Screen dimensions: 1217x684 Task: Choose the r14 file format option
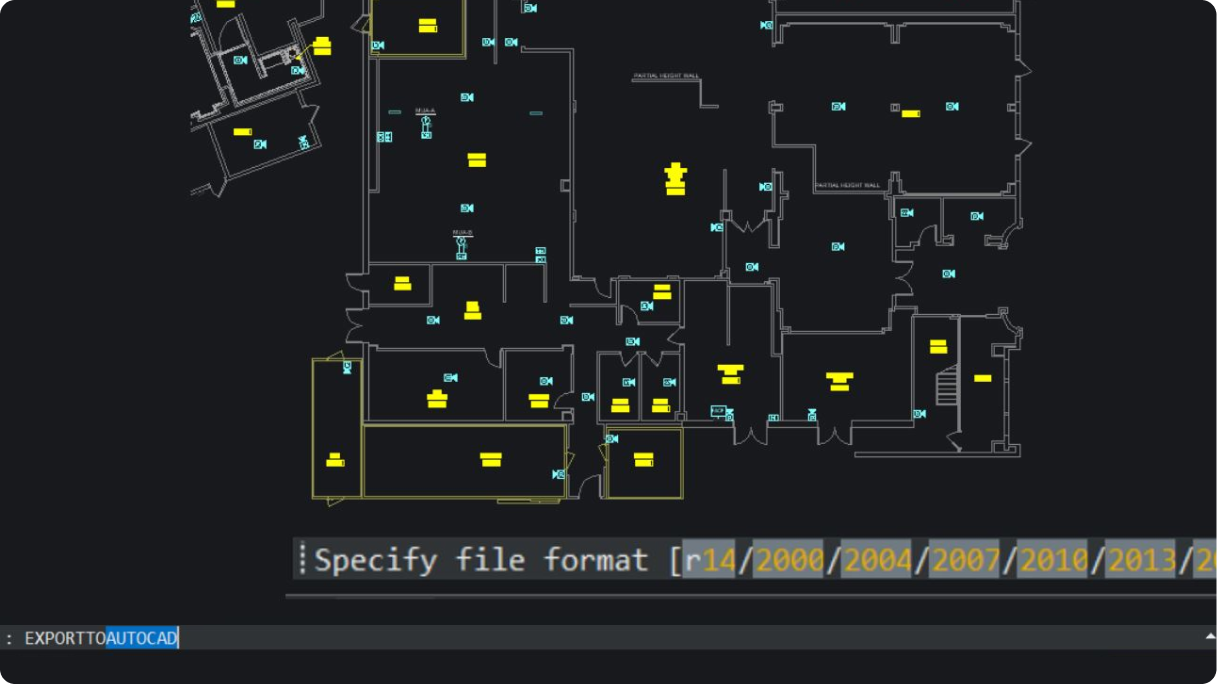pos(710,560)
